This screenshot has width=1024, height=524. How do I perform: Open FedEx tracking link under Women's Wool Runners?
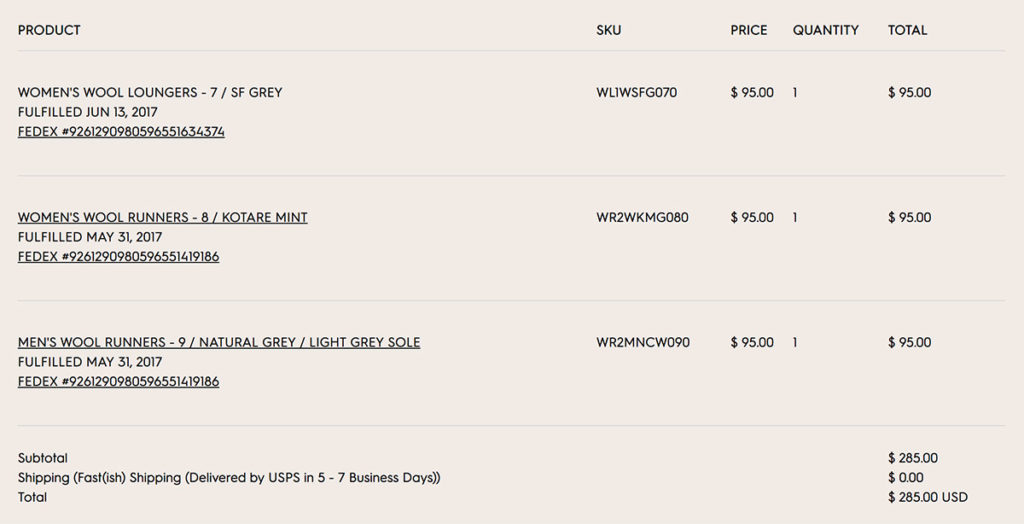(118, 256)
